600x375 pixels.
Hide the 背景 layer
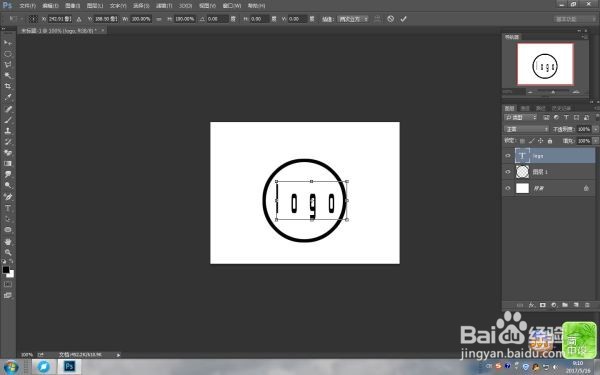tap(508, 188)
